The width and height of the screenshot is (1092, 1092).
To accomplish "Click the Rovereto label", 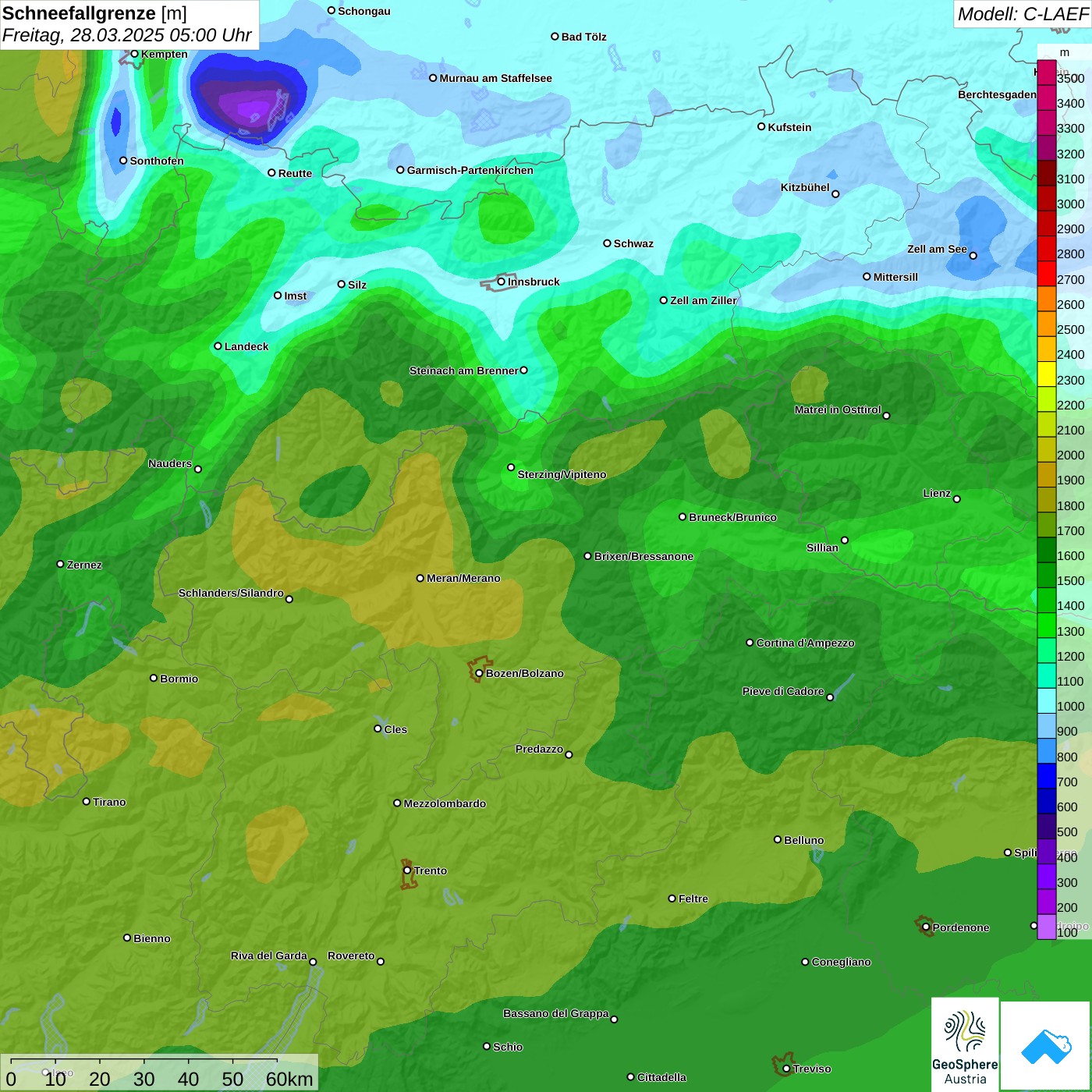I will [351, 955].
